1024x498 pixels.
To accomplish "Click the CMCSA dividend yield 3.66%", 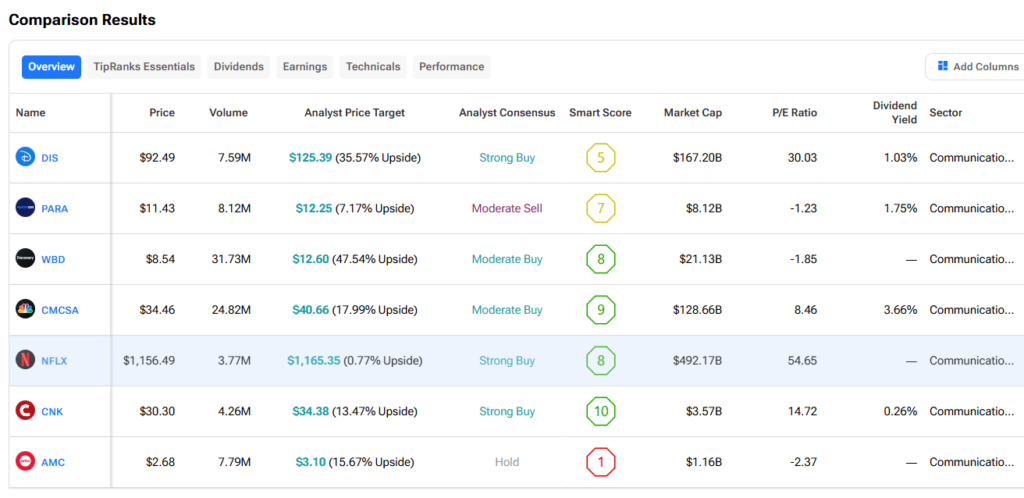I will (x=902, y=309).
